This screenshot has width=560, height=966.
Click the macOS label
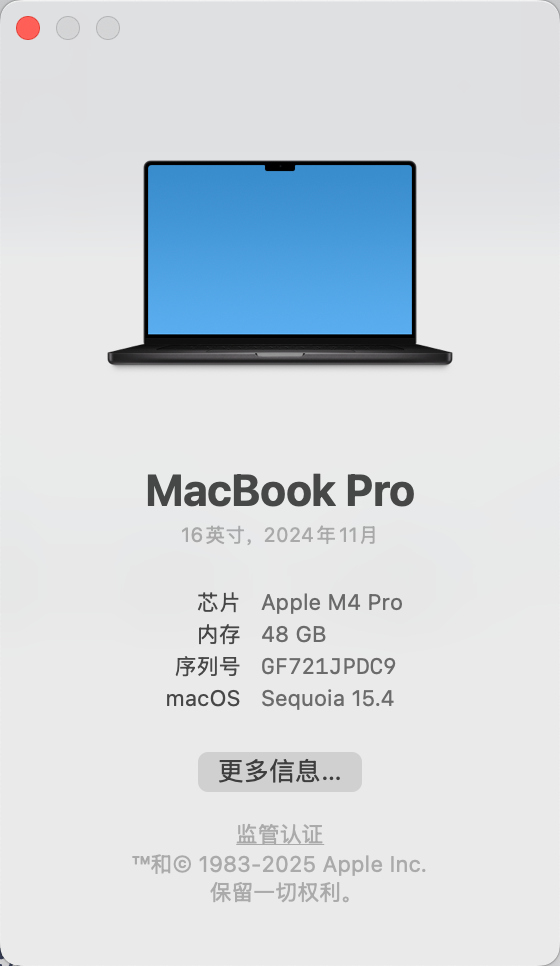pyautogui.click(x=203, y=699)
